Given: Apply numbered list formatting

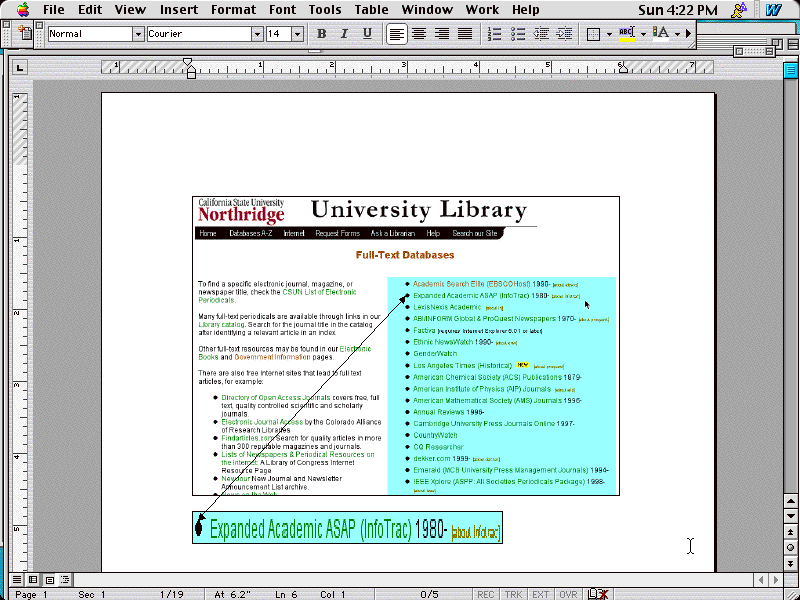Looking at the screenshot, I should pyautogui.click(x=494, y=34).
